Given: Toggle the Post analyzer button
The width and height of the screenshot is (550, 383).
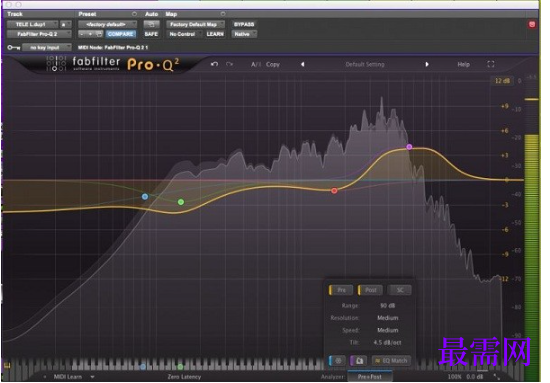Looking at the screenshot, I should 370,290.
